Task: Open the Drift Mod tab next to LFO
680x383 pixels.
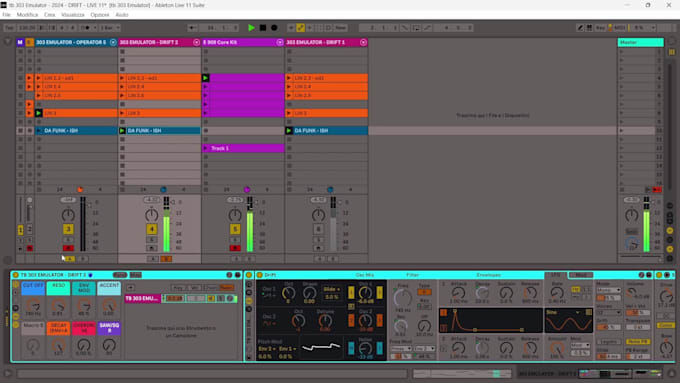Action: point(581,275)
